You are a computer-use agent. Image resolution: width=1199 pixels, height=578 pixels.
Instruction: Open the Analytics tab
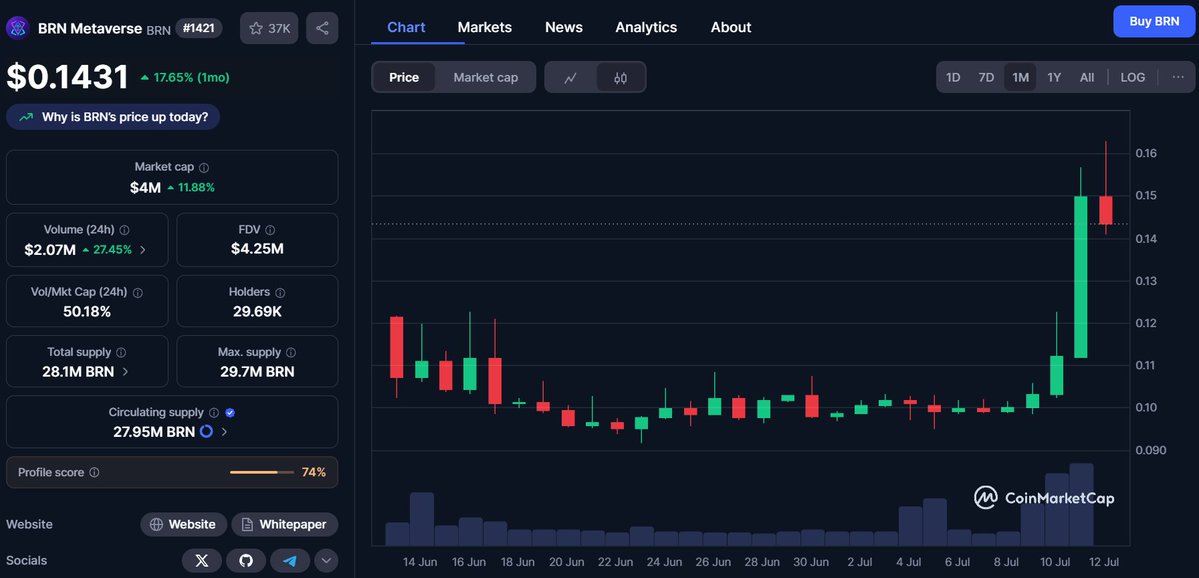tap(646, 27)
